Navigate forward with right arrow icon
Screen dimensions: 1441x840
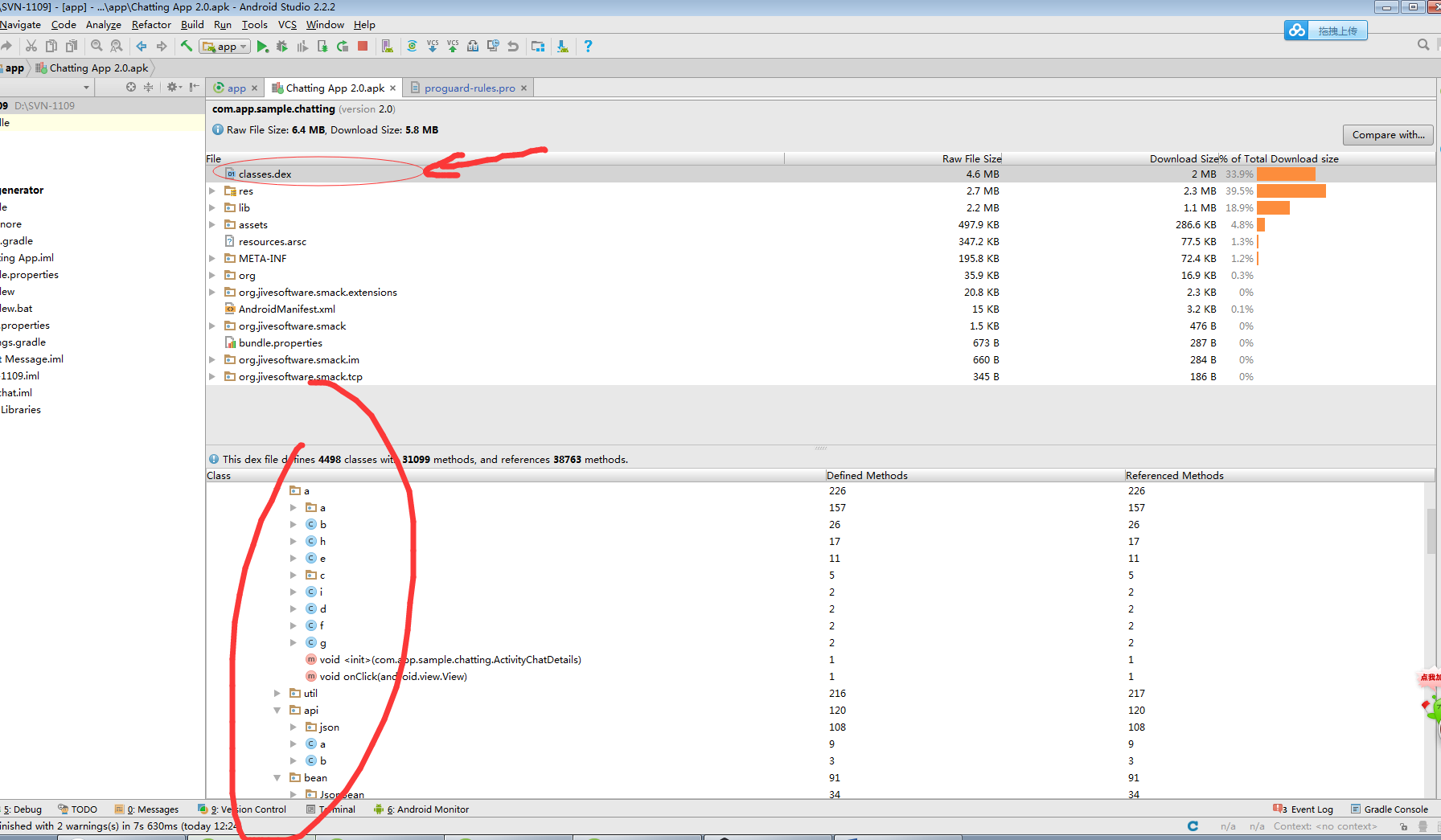tap(162, 46)
